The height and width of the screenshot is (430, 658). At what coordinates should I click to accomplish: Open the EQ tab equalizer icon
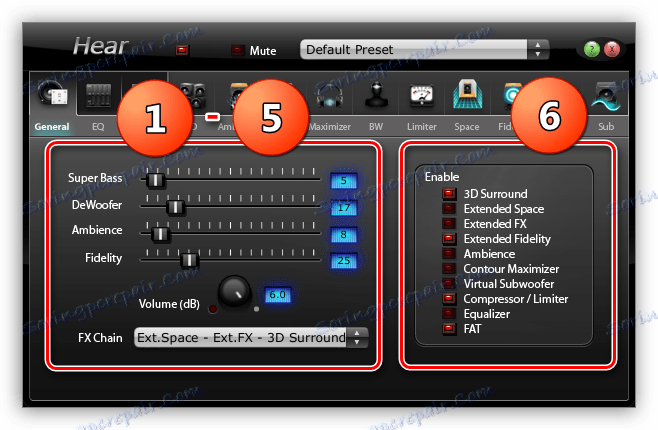click(x=98, y=95)
